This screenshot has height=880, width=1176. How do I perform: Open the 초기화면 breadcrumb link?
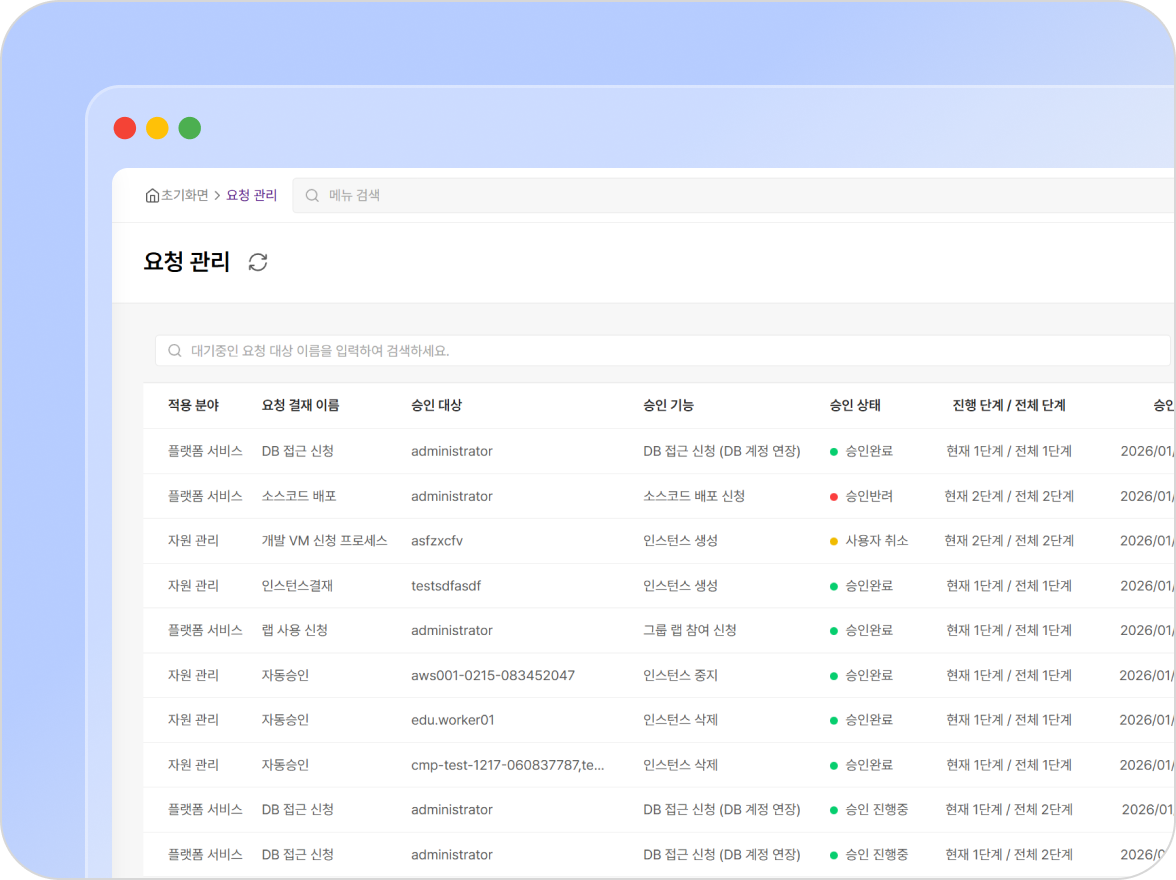(x=184, y=196)
